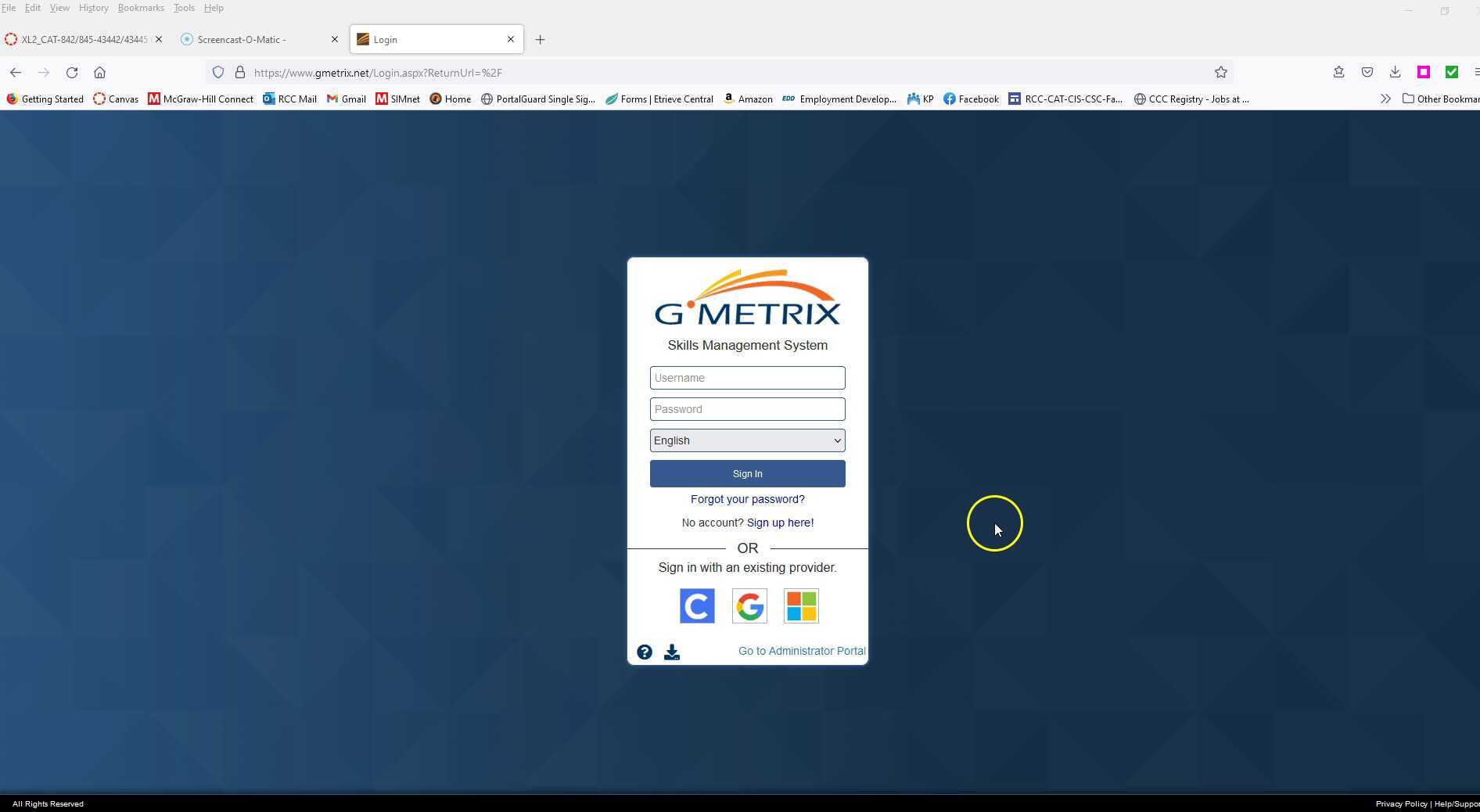Screen dimensions: 1480x812
Task: Click the GMetrix help question mark icon
Action: [x=643, y=652]
